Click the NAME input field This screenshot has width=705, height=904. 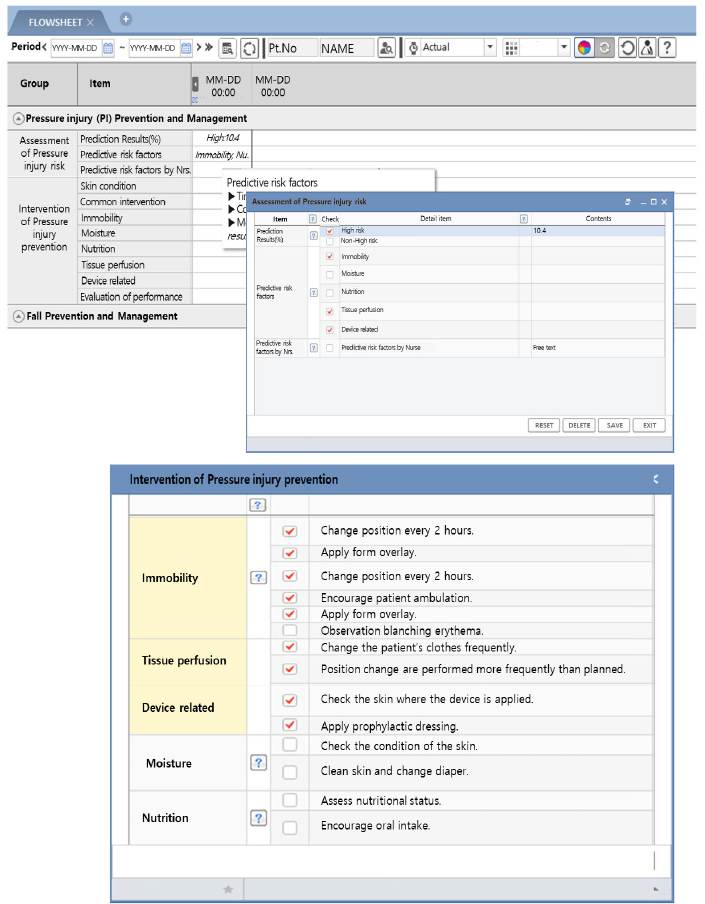[x=346, y=48]
